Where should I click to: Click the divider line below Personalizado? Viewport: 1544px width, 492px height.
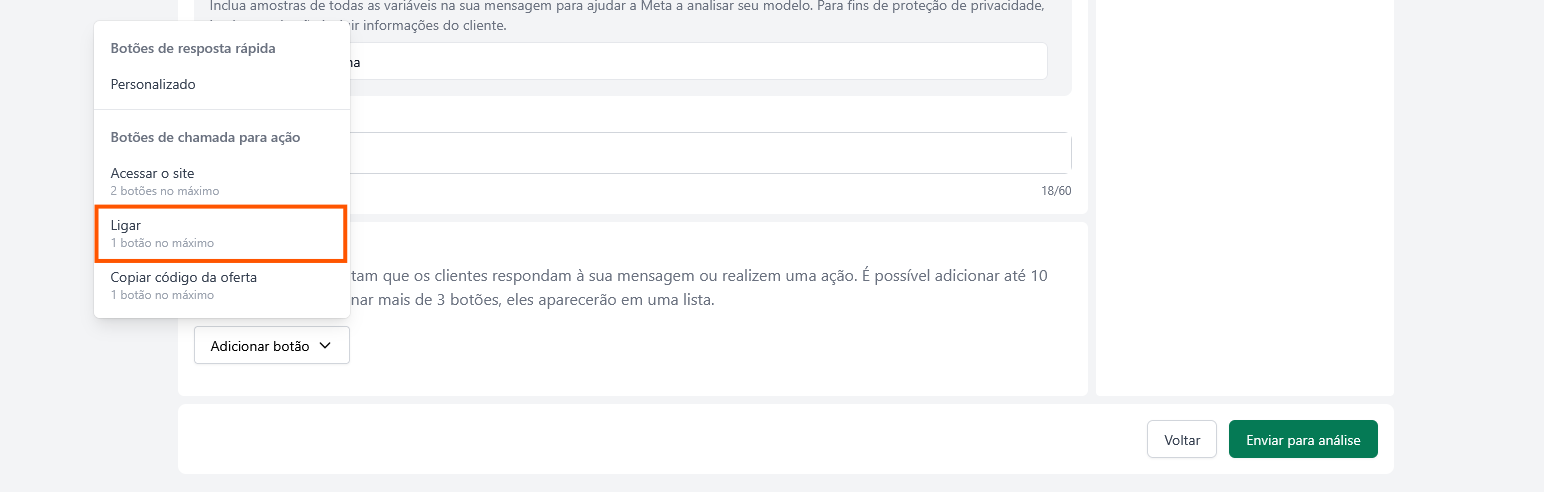point(221,109)
